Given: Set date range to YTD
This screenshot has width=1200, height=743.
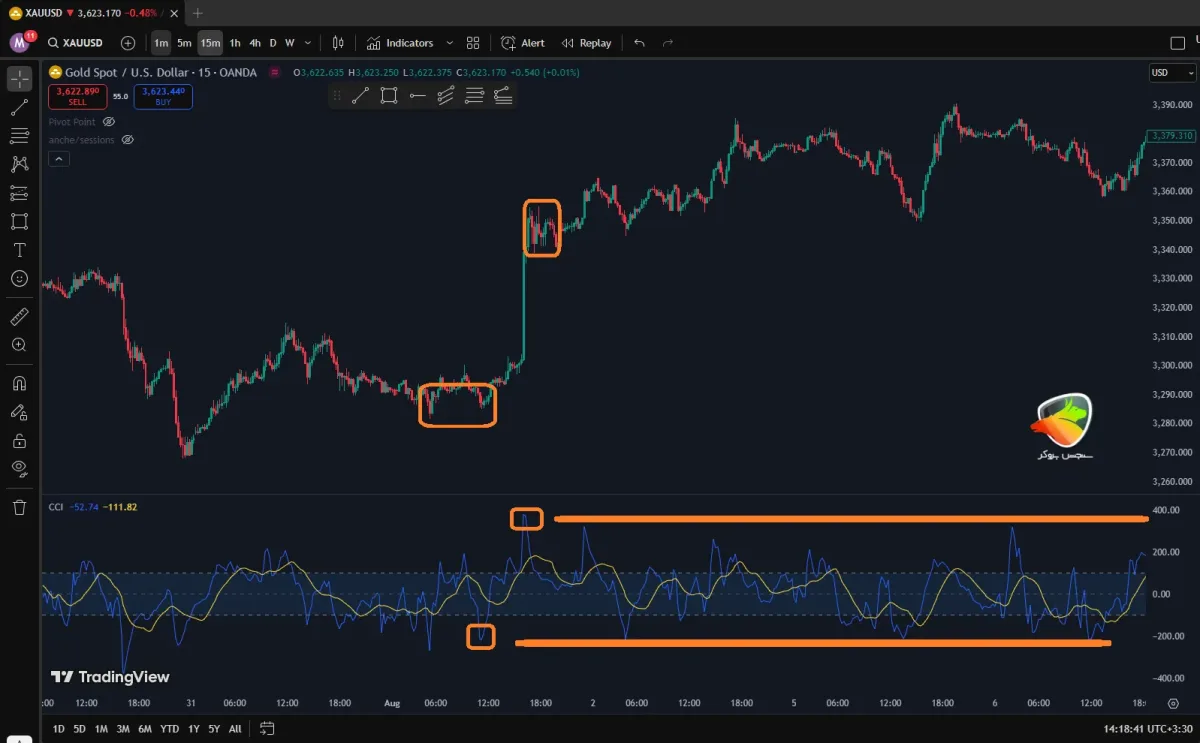Looking at the screenshot, I should [169, 729].
